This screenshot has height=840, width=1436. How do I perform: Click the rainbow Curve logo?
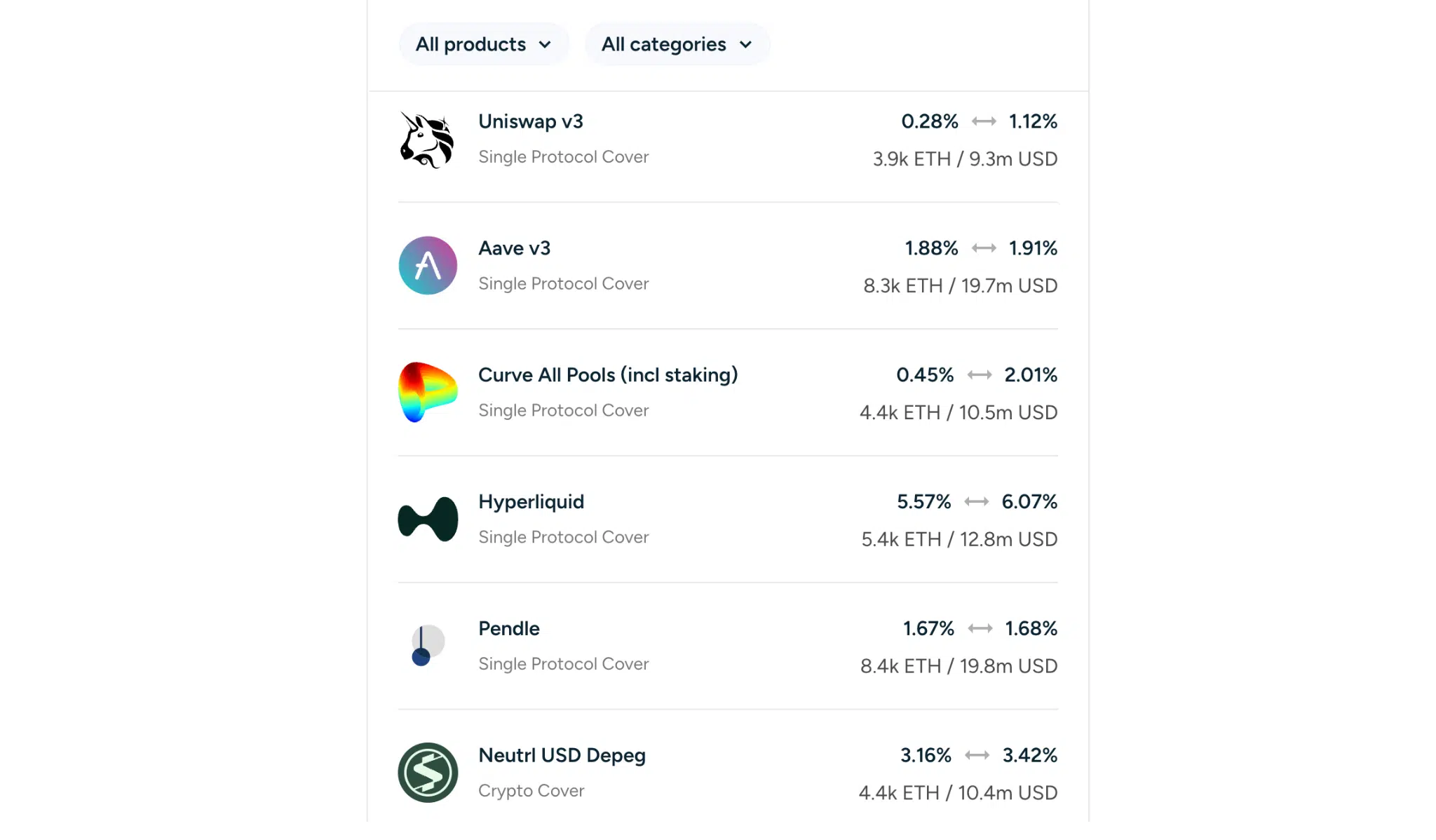click(428, 393)
